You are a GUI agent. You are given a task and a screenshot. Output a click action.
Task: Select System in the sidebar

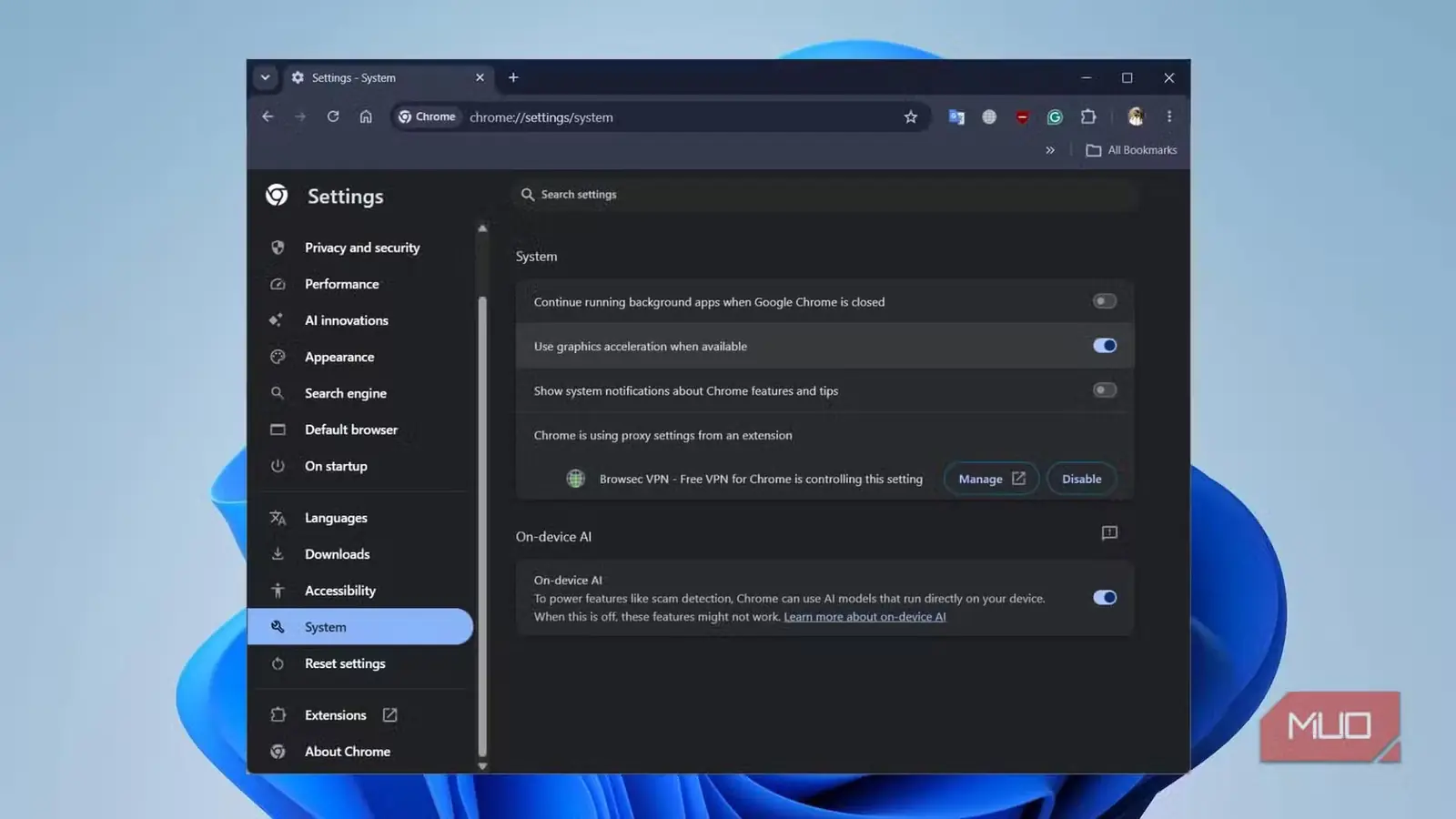(361, 627)
